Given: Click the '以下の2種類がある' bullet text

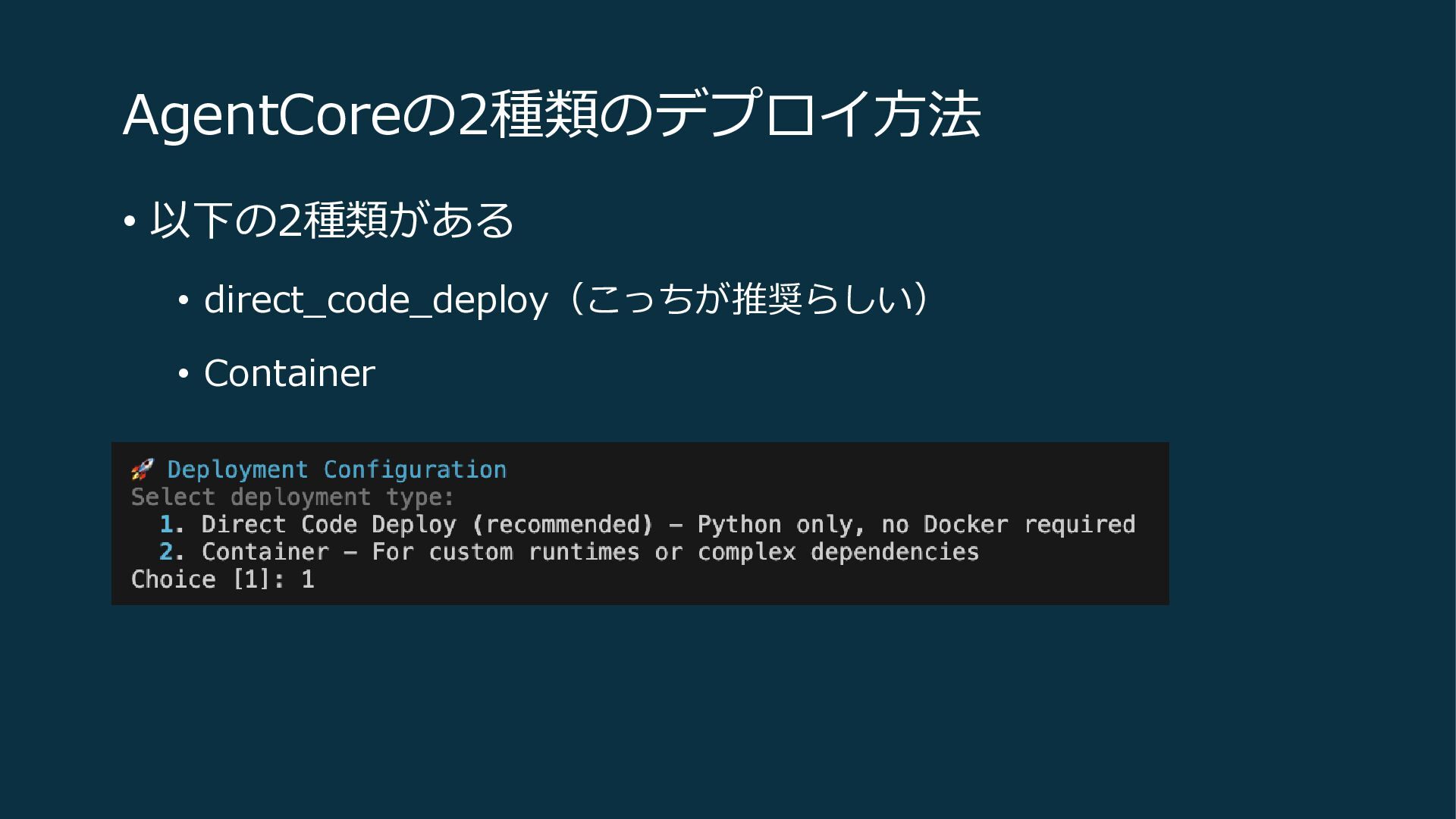Looking at the screenshot, I should [x=332, y=221].
